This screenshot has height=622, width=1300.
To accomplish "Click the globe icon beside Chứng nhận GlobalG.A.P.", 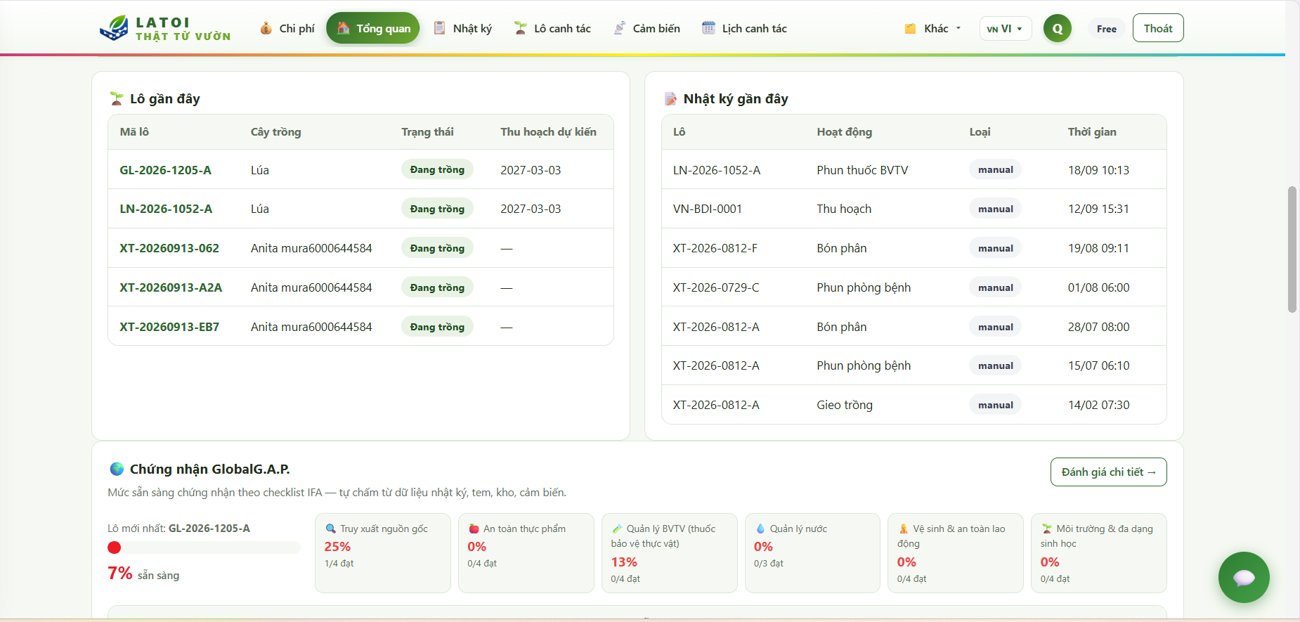I will 116,469.
